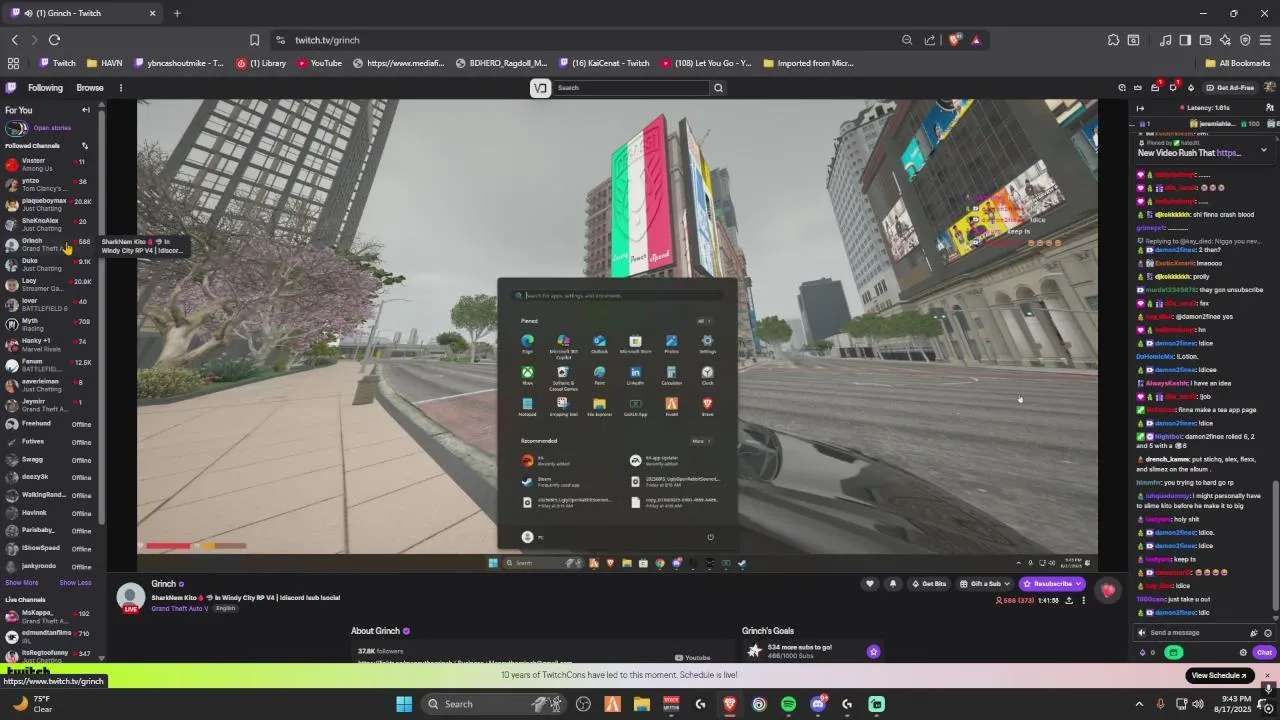Open stories link in sidebar
Image resolution: width=1280 pixels, height=720 pixels.
click(x=52, y=128)
